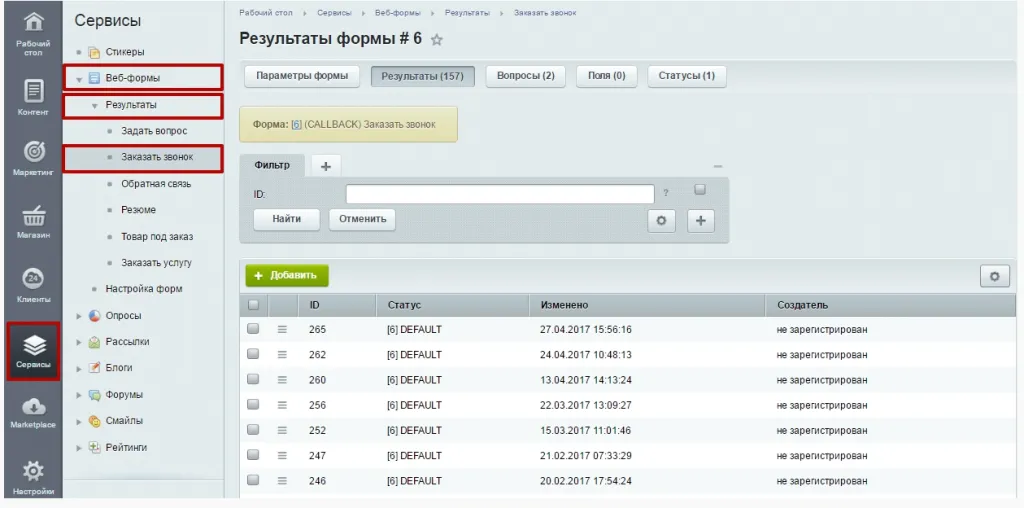Open the Контент section icon
Screen dimensions: 1024x508
34,92
